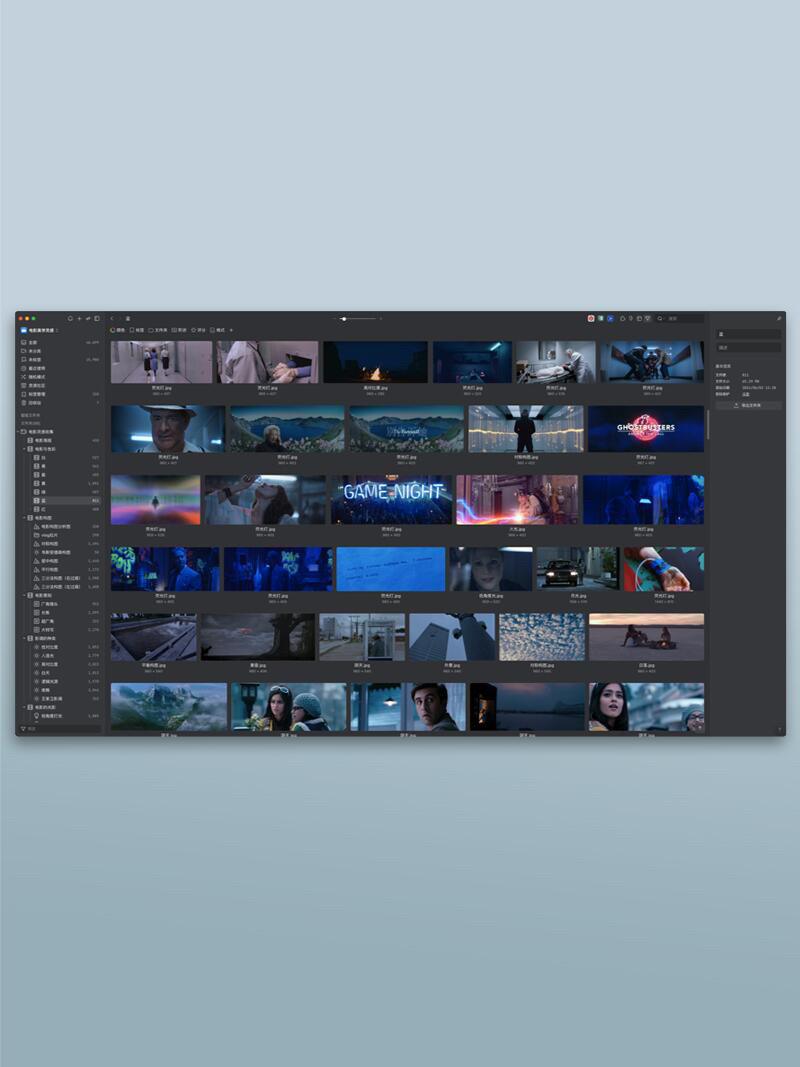Select the black car with headlights thumbnail
Screen dimensions: 800x1067
(x=578, y=569)
